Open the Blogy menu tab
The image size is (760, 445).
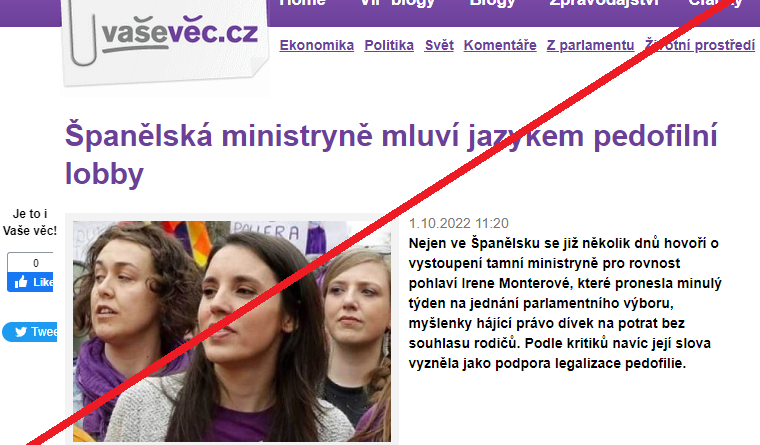pyautogui.click(x=492, y=3)
